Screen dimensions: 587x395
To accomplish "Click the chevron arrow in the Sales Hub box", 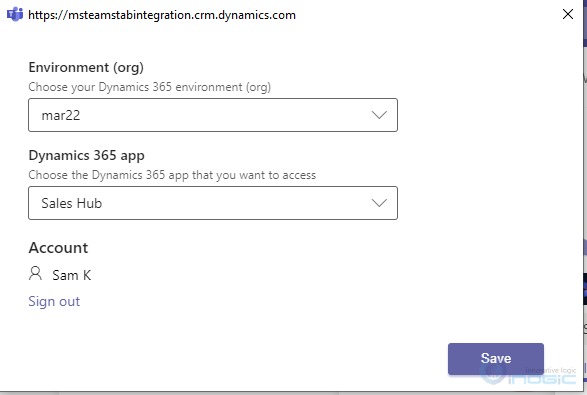I will [x=379, y=203].
